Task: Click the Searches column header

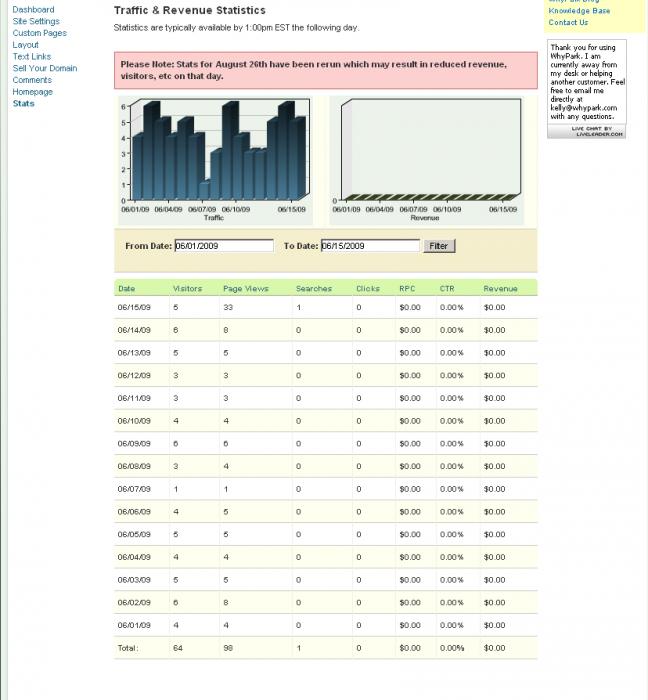Action: (314, 288)
